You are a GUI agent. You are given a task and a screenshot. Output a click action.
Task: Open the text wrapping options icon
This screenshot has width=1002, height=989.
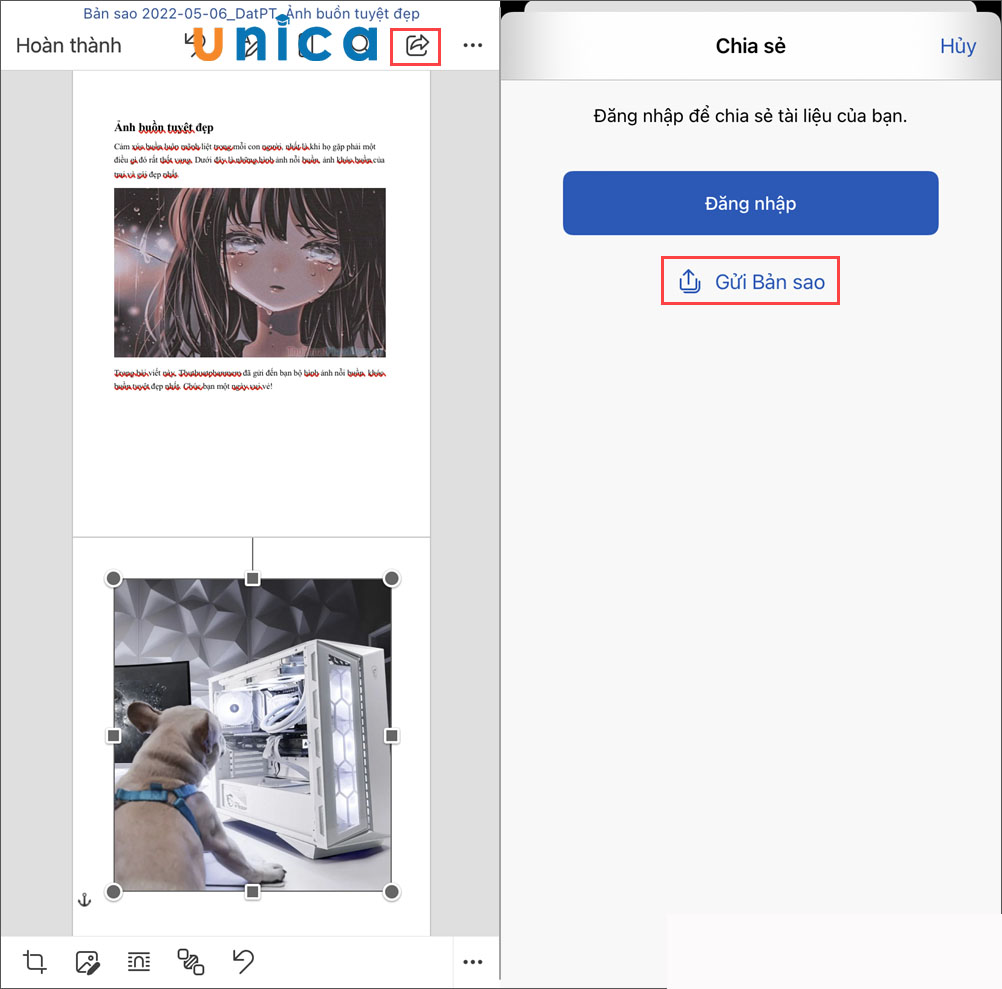coord(139,962)
